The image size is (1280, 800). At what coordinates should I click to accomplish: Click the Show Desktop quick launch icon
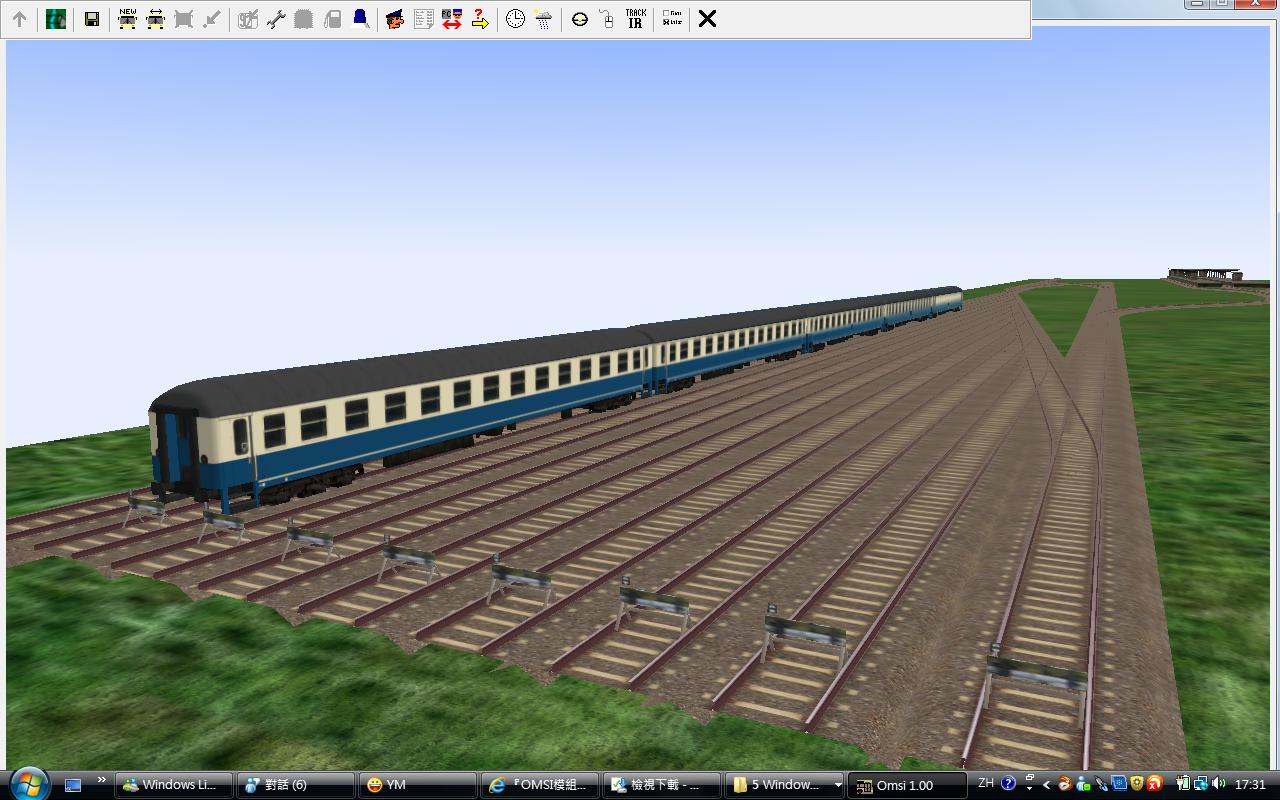tap(73, 785)
